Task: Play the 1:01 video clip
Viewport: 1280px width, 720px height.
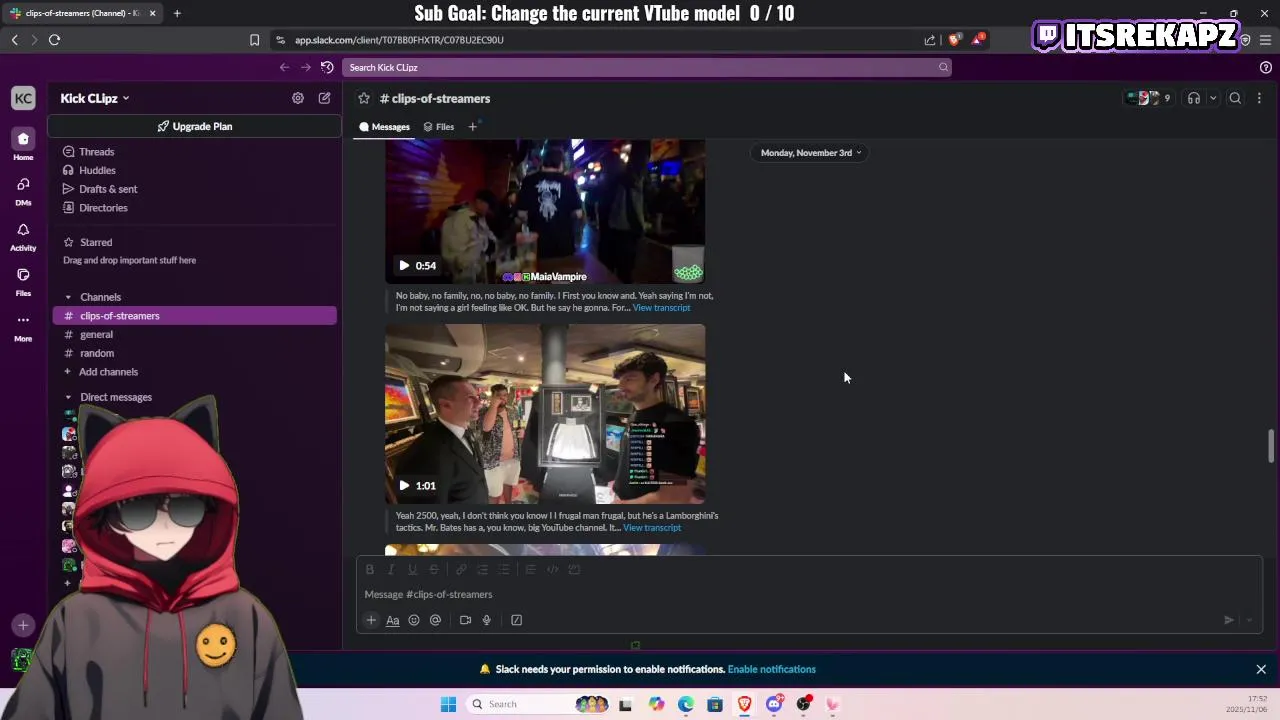Action: click(404, 486)
